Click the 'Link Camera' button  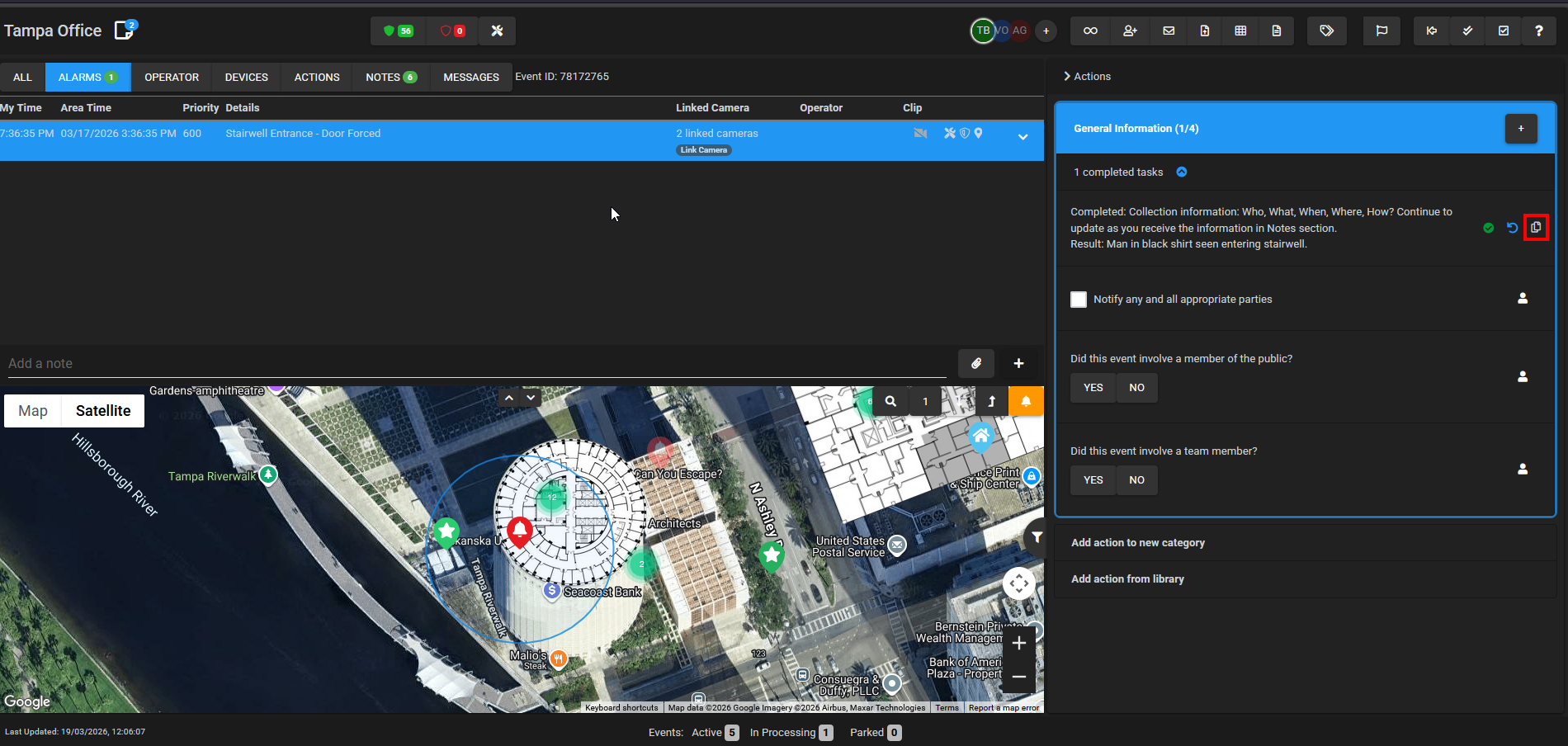pyautogui.click(x=703, y=150)
